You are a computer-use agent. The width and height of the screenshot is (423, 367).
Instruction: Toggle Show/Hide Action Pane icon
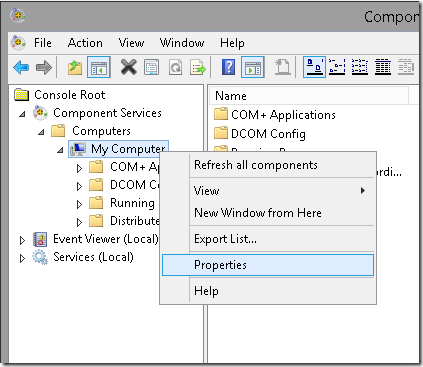click(253, 68)
